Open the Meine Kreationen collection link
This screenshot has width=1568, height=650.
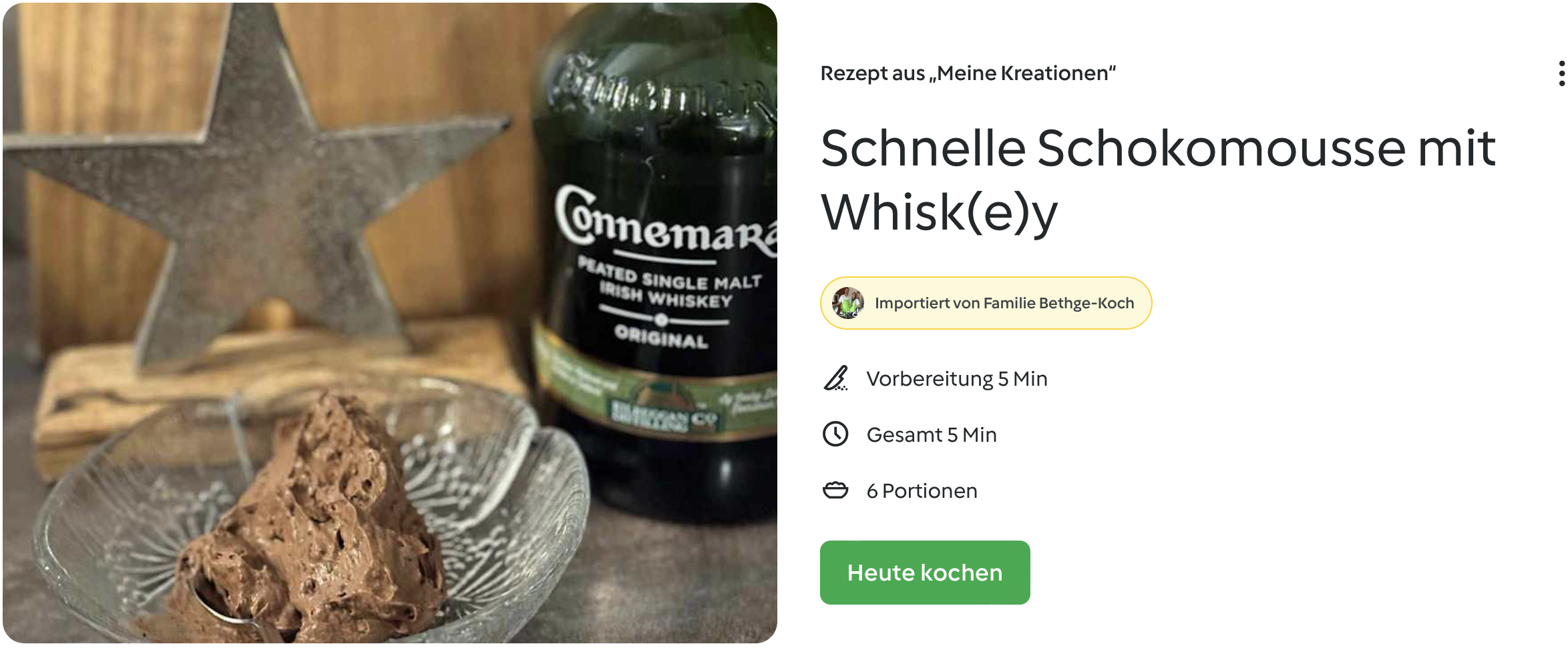[x=1026, y=73]
